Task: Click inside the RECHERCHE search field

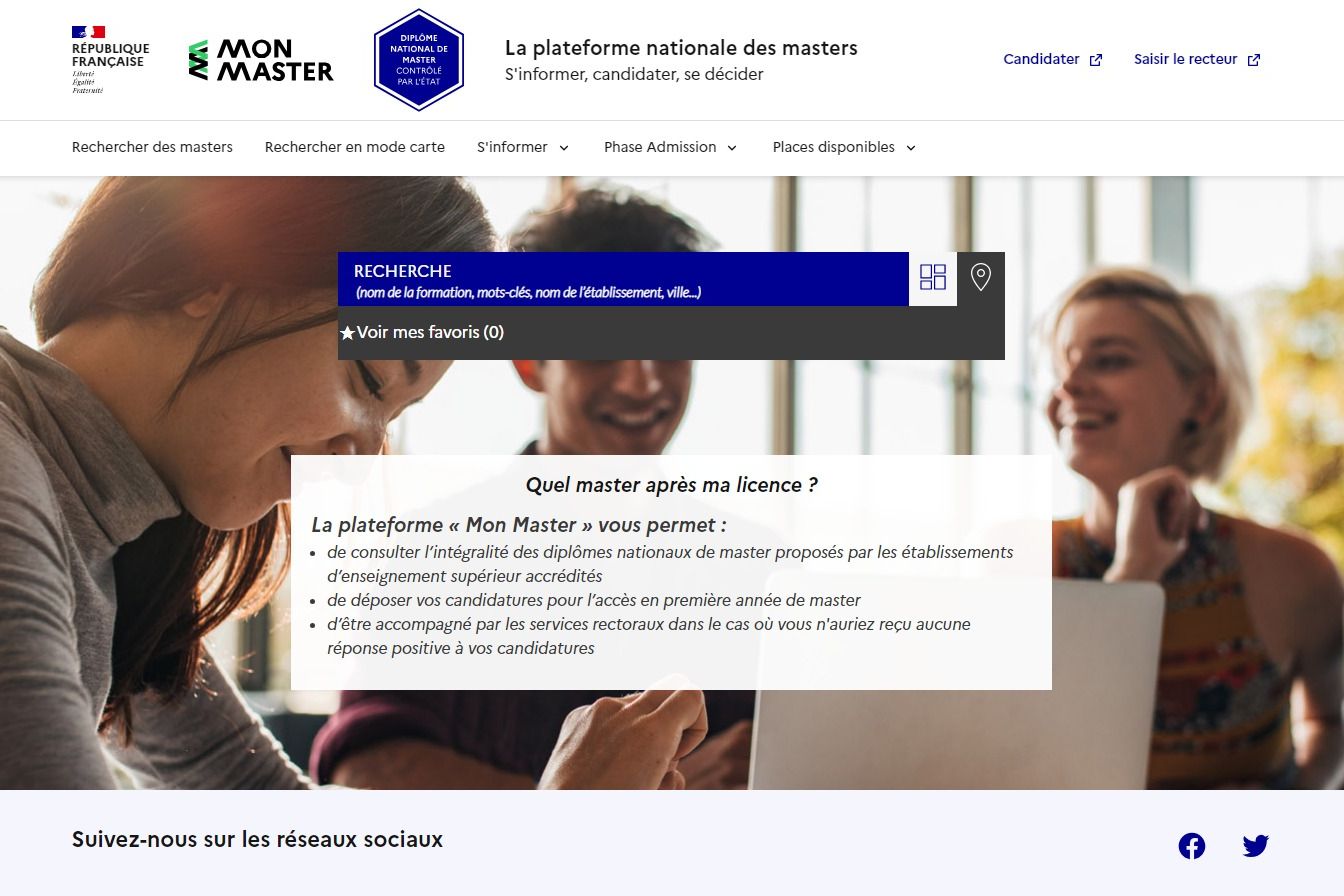Action: [620, 280]
